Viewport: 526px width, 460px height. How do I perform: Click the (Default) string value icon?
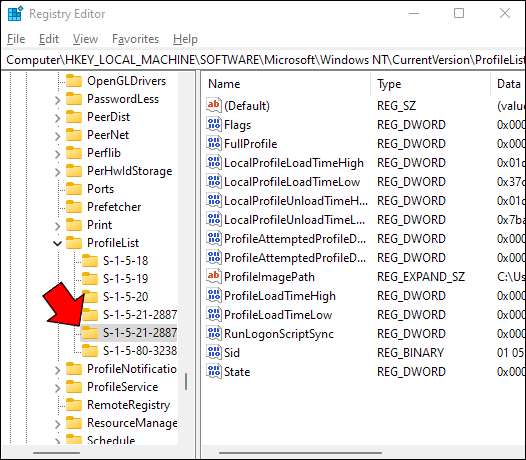pyautogui.click(x=214, y=105)
